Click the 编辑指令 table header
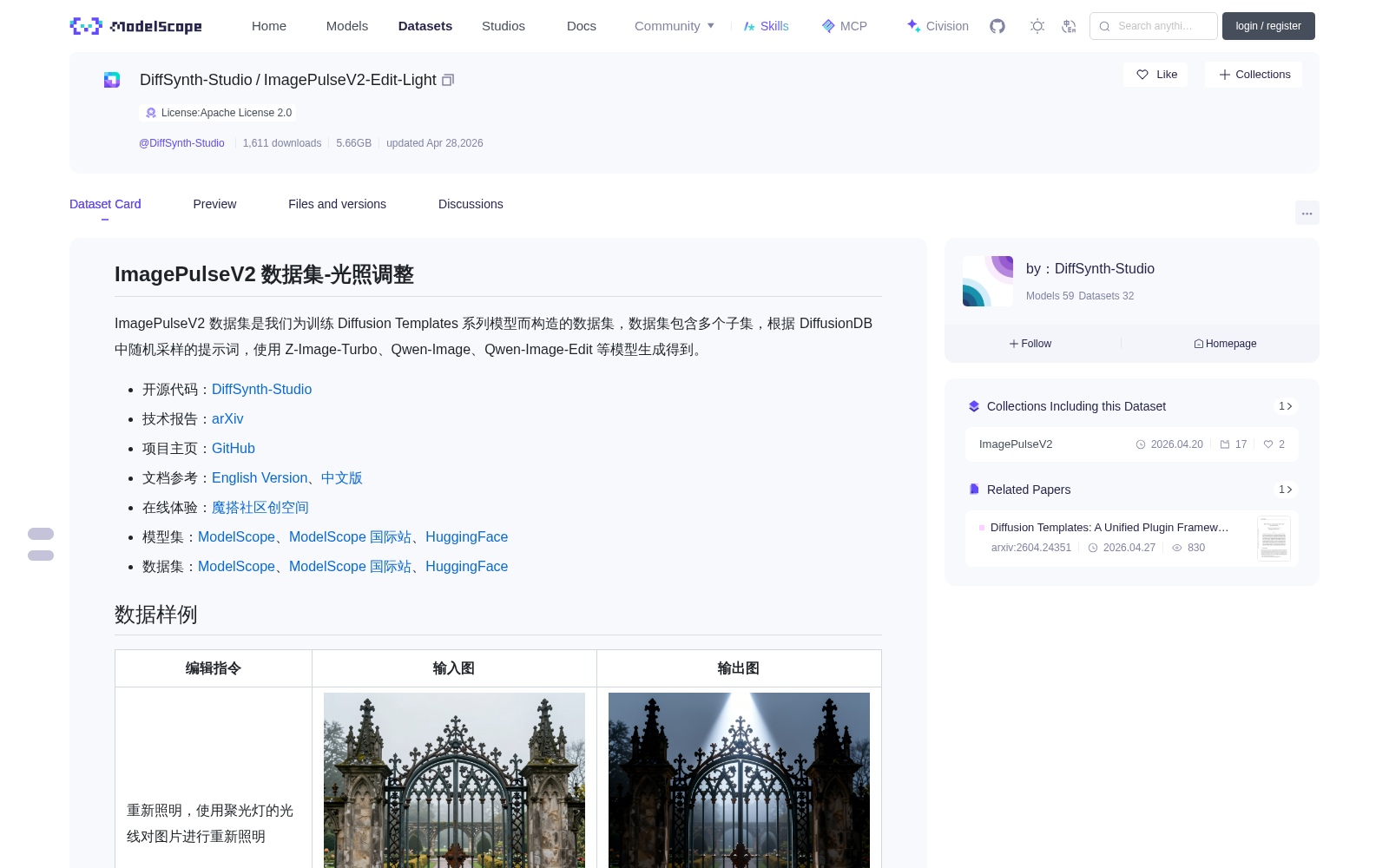The width and height of the screenshot is (1389, 868). point(214,668)
